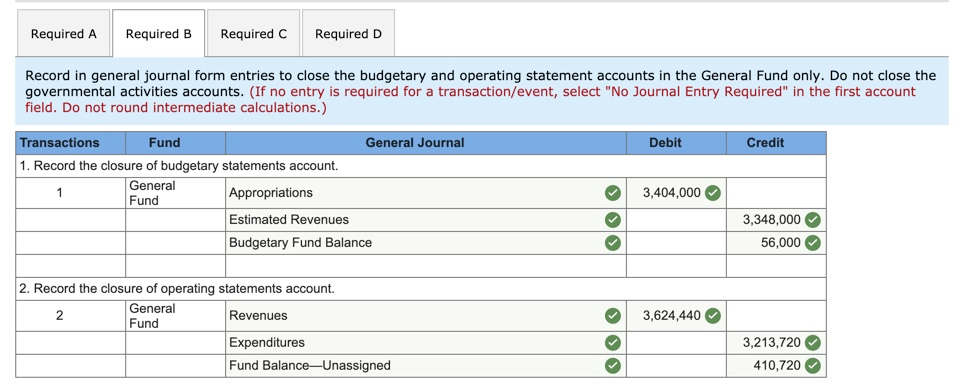
Task: Click the green check next to Estimated Revenues account
Action: click(x=612, y=220)
